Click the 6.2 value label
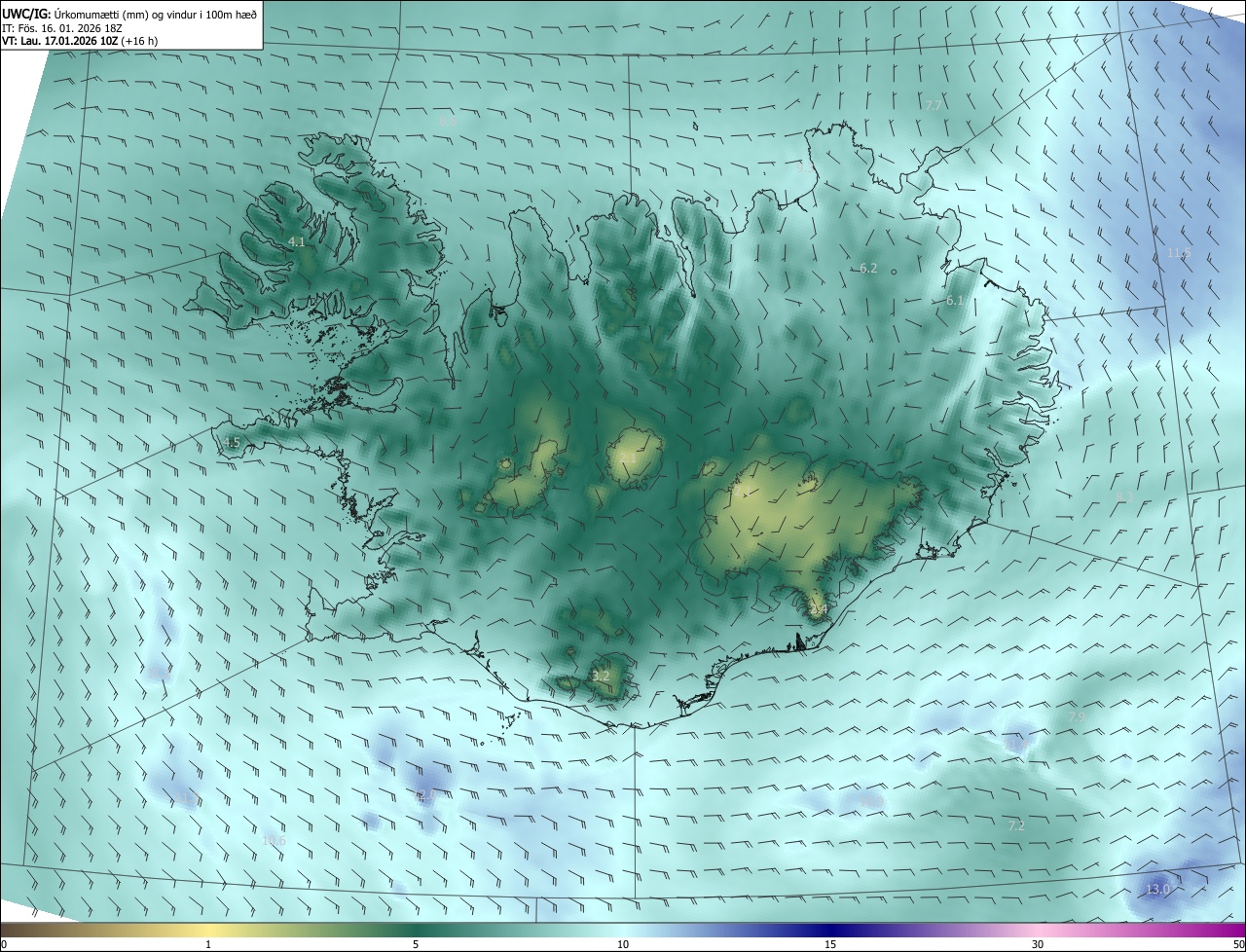 [868, 269]
